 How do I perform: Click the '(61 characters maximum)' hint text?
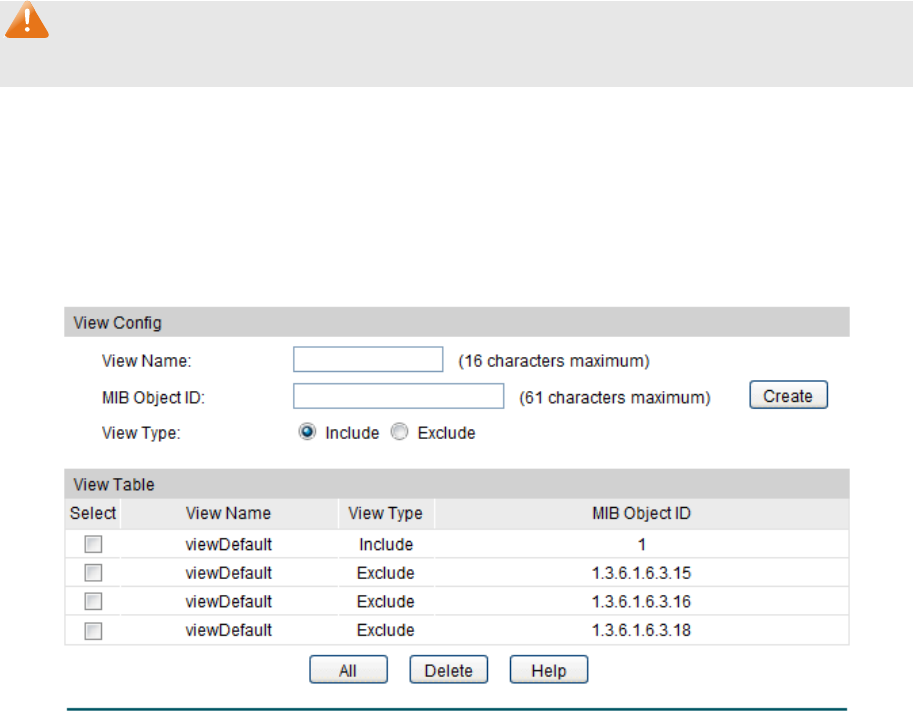[615, 398]
